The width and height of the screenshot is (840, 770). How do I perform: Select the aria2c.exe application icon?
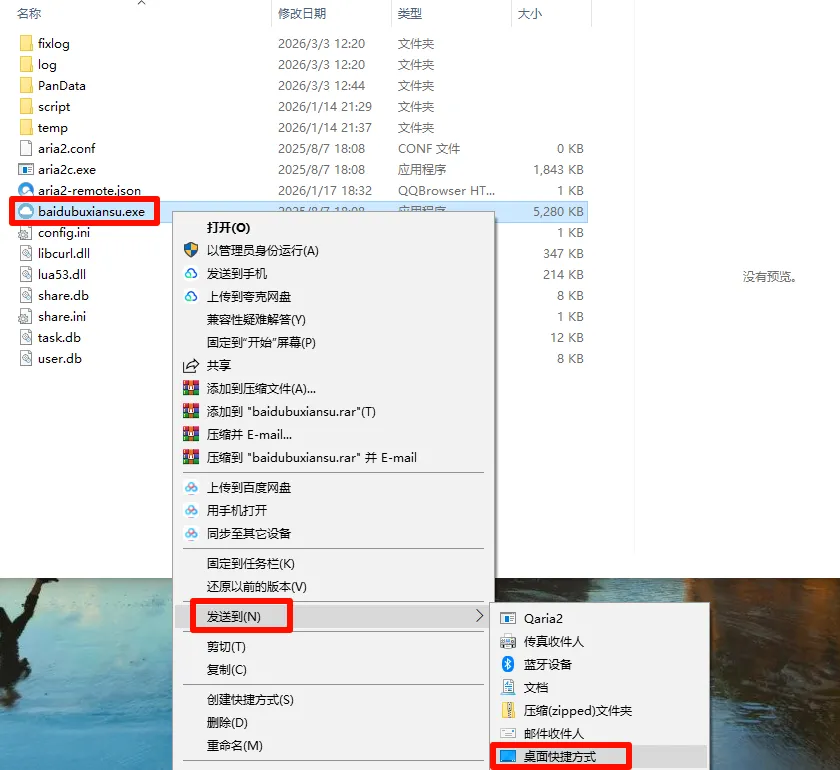pos(26,169)
